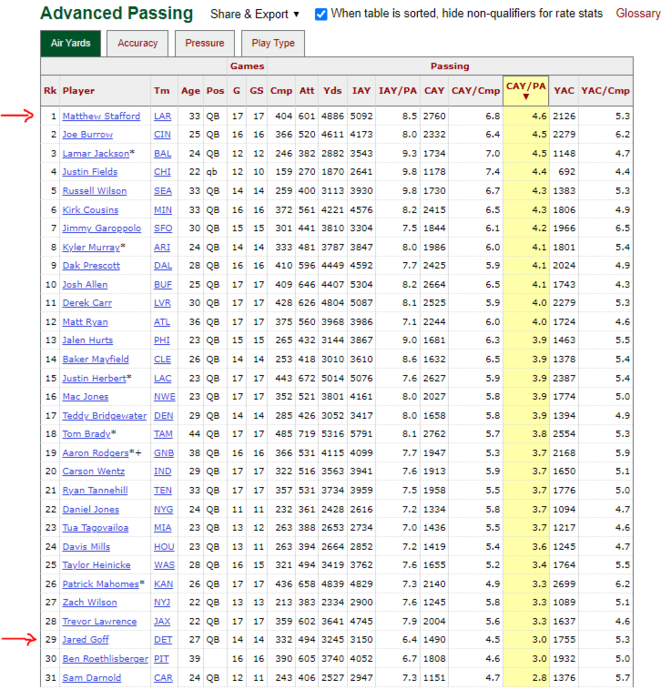Open the Share & Export dropdown
This screenshot has height=700, width=671.
(x=255, y=14)
